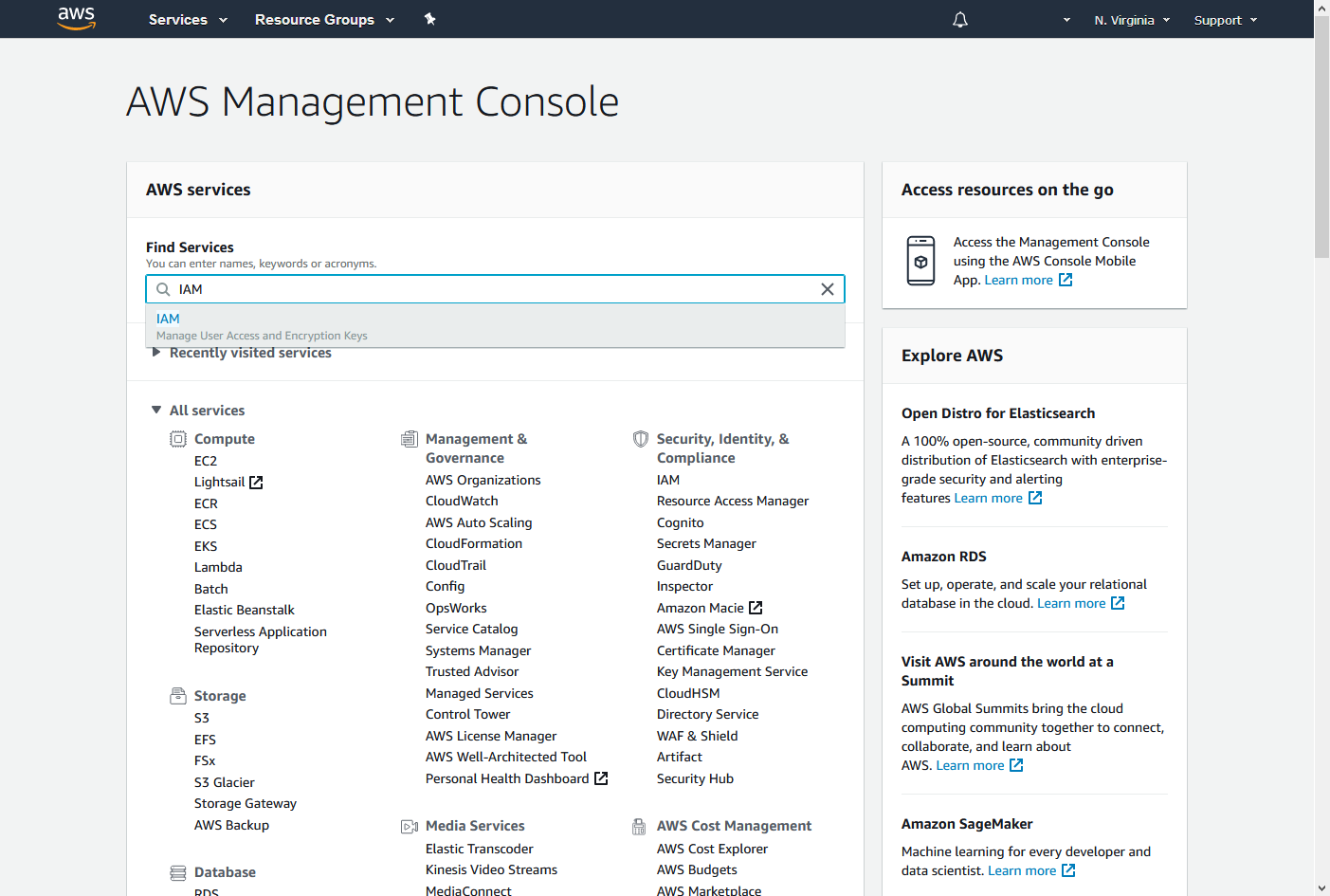Open notifications bell icon
This screenshot has height=896, width=1330.
coord(960,20)
